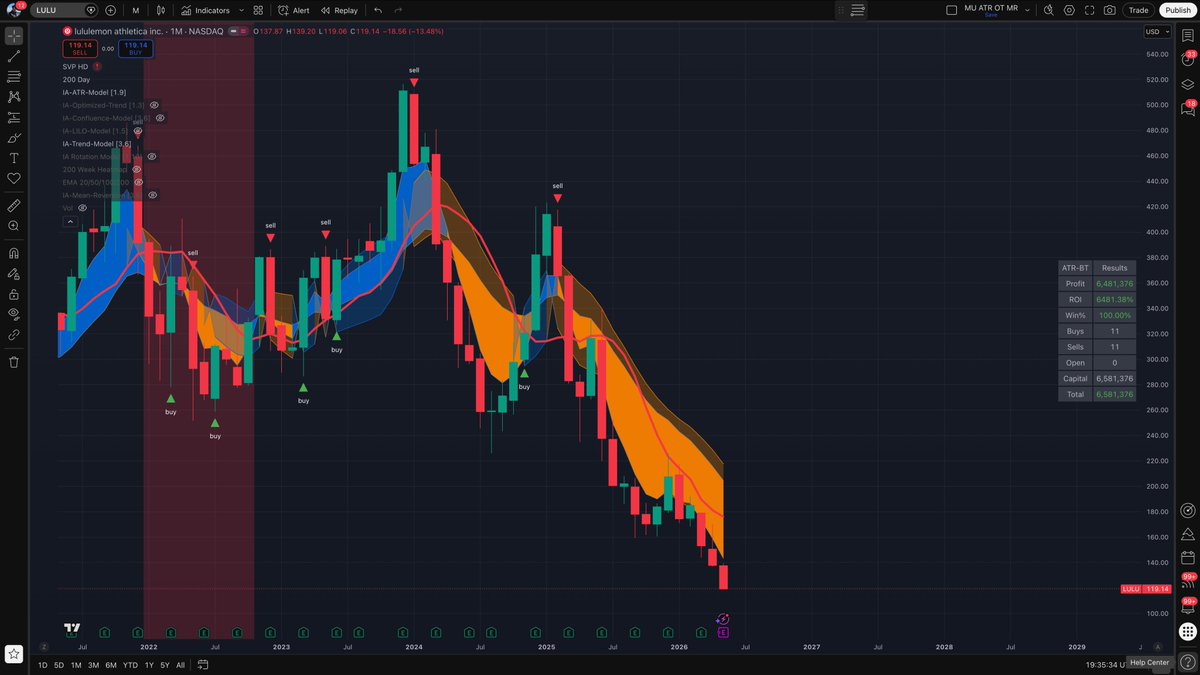Open watchlist panel in right sidebar
This screenshot has height=675, width=1200.
point(1188,36)
